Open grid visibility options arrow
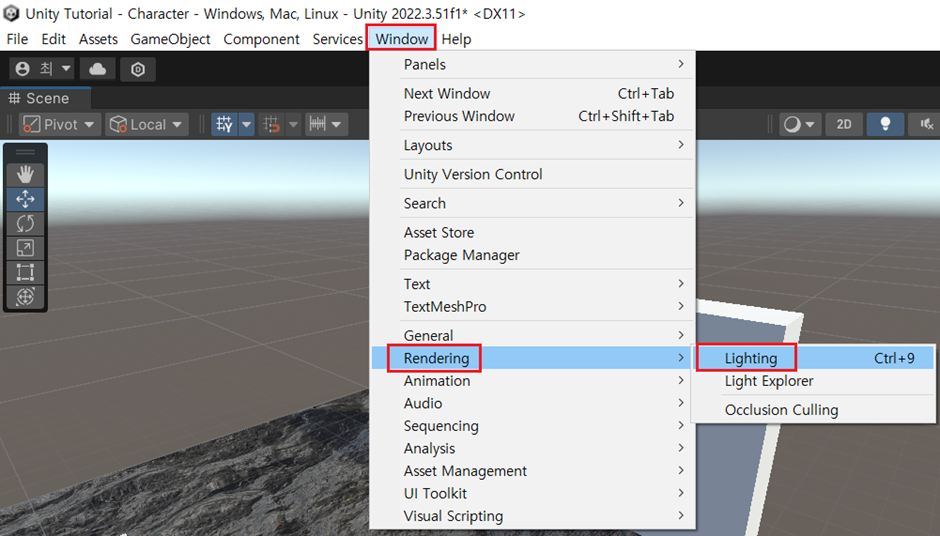This screenshot has height=536, width=940. coord(246,125)
